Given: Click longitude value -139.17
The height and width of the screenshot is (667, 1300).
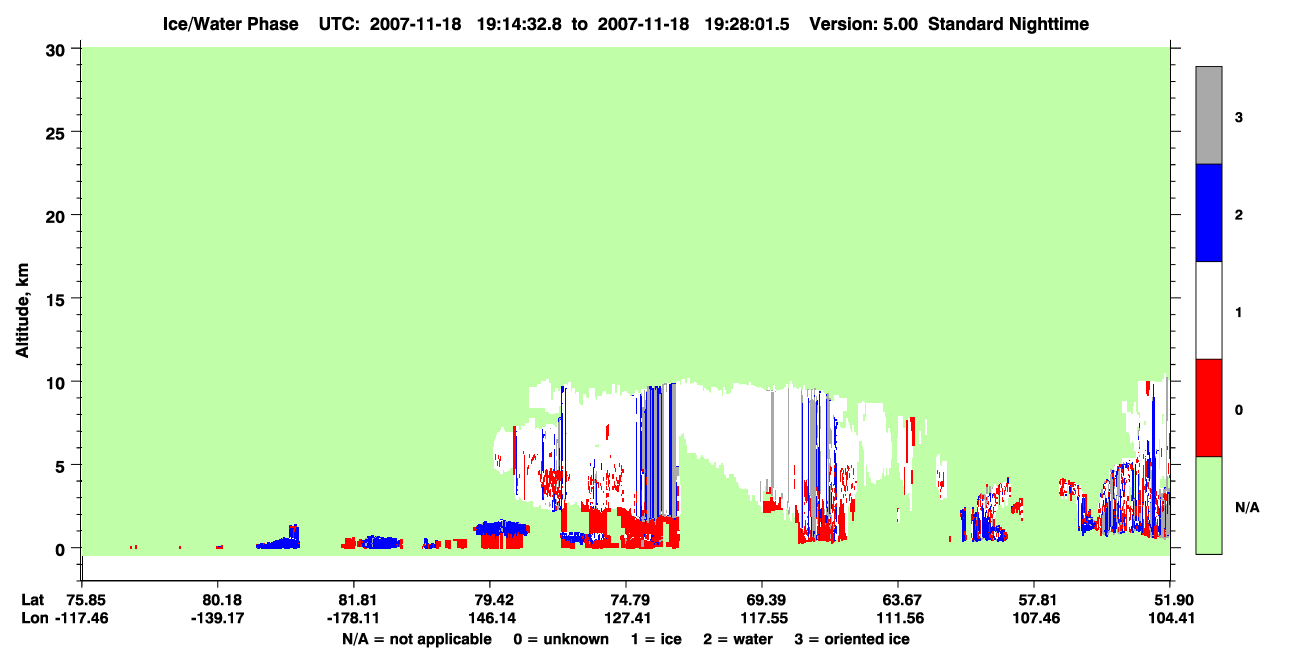Looking at the screenshot, I should click(217, 619).
